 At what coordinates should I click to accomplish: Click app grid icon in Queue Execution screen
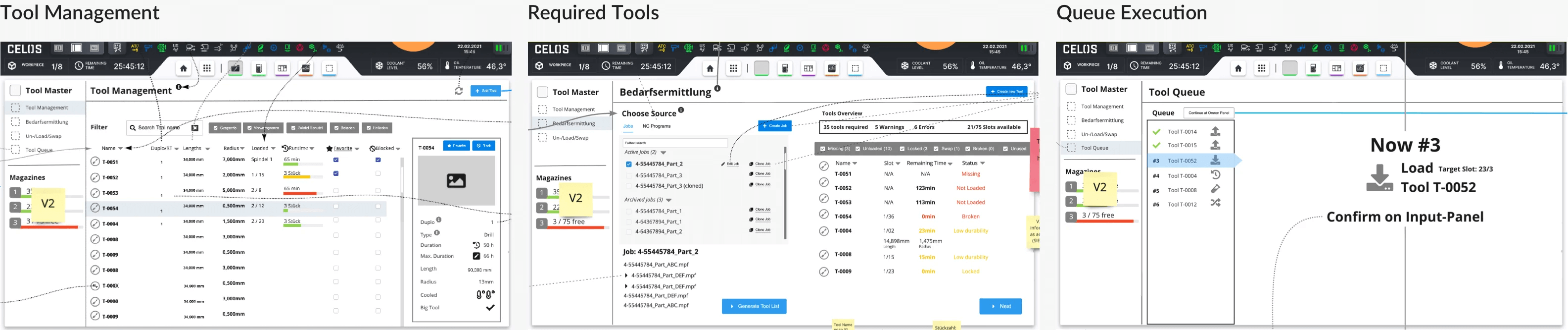(x=1262, y=68)
